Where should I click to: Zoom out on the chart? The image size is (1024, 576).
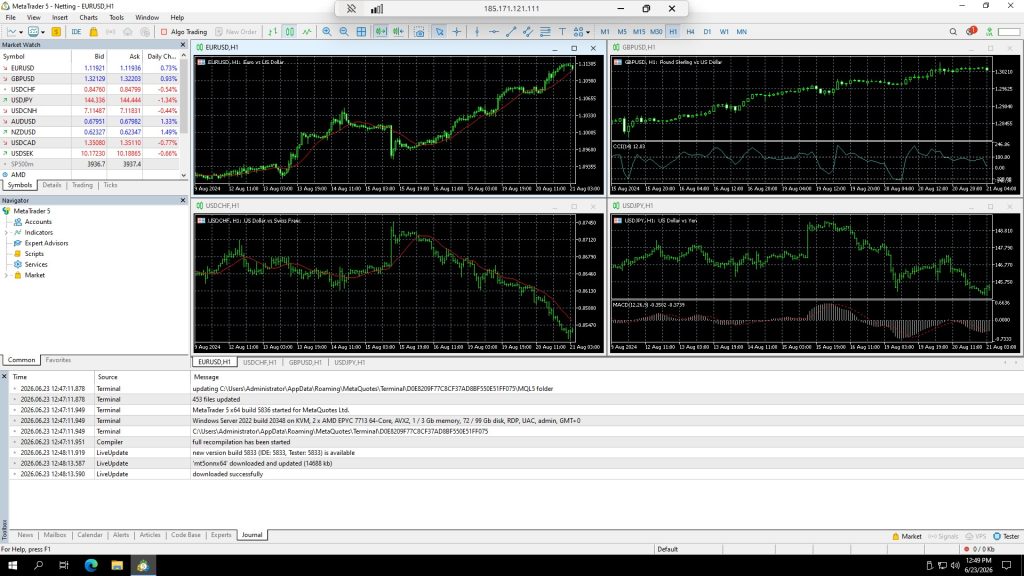(x=344, y=31)
